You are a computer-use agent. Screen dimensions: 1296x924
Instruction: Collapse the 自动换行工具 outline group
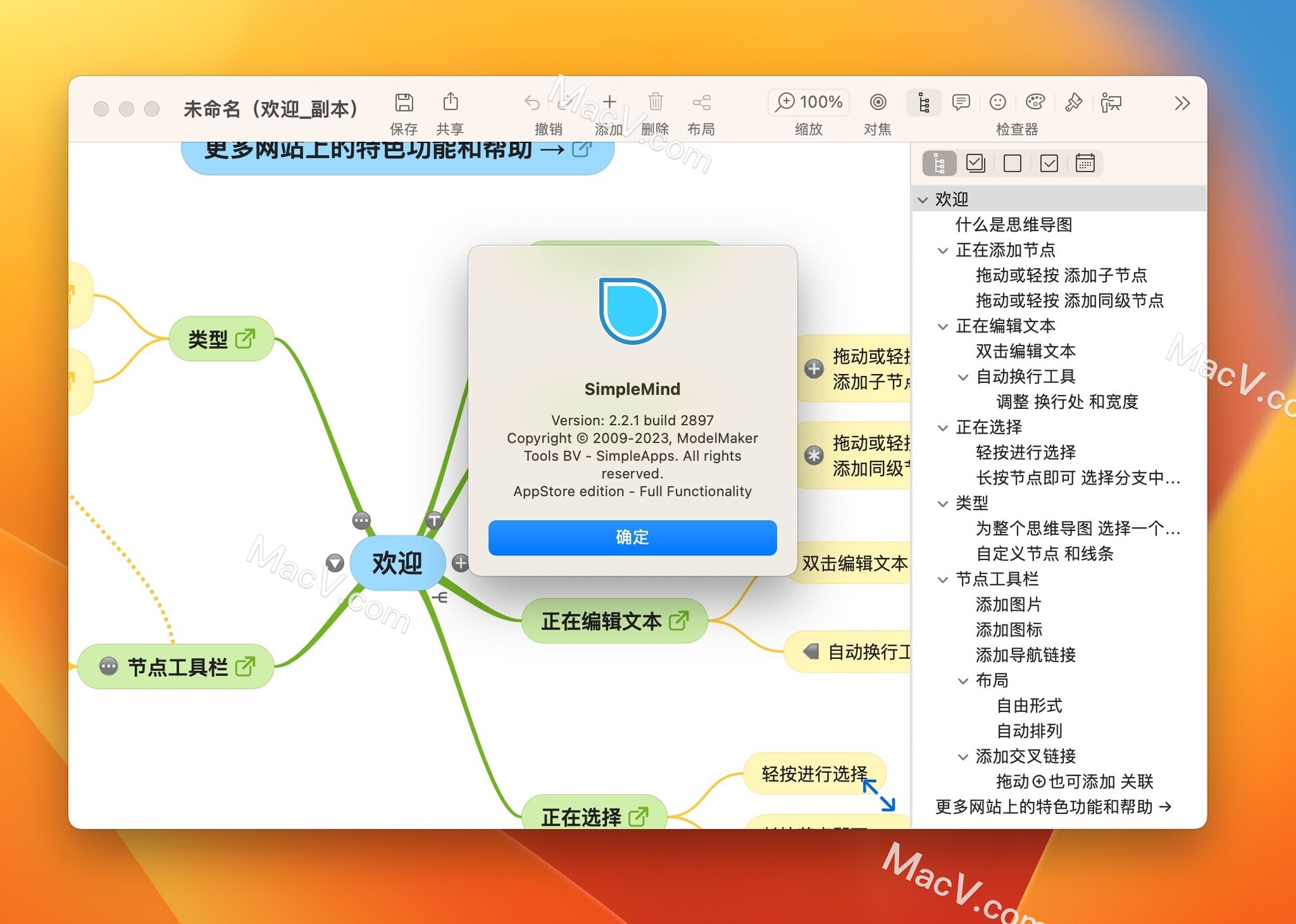coord(963,377)
